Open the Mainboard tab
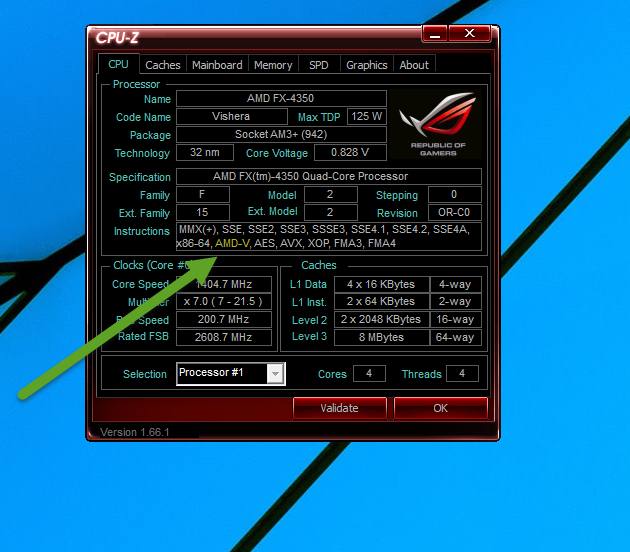Viewport: 630px width, 552px height. pyautogui.click(x=217, y=65)
